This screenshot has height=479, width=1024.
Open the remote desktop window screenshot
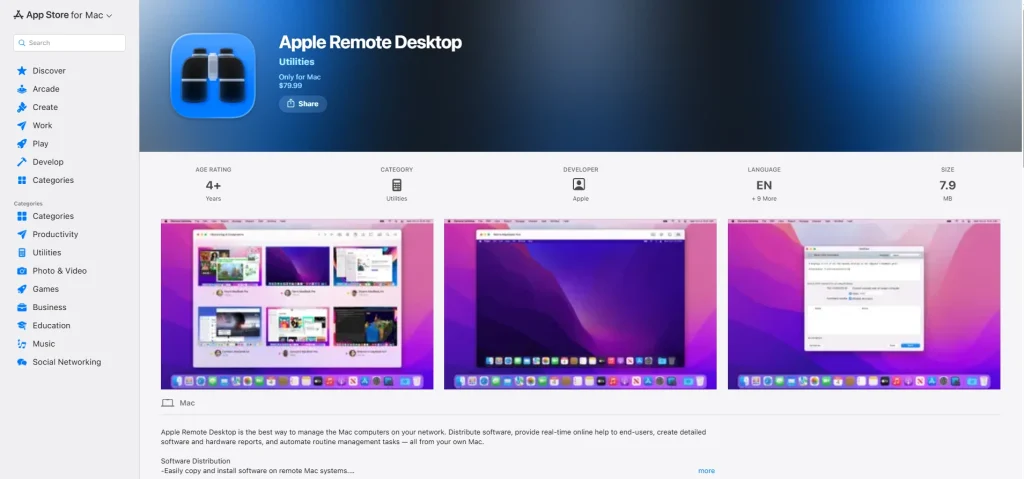[580, 304]
